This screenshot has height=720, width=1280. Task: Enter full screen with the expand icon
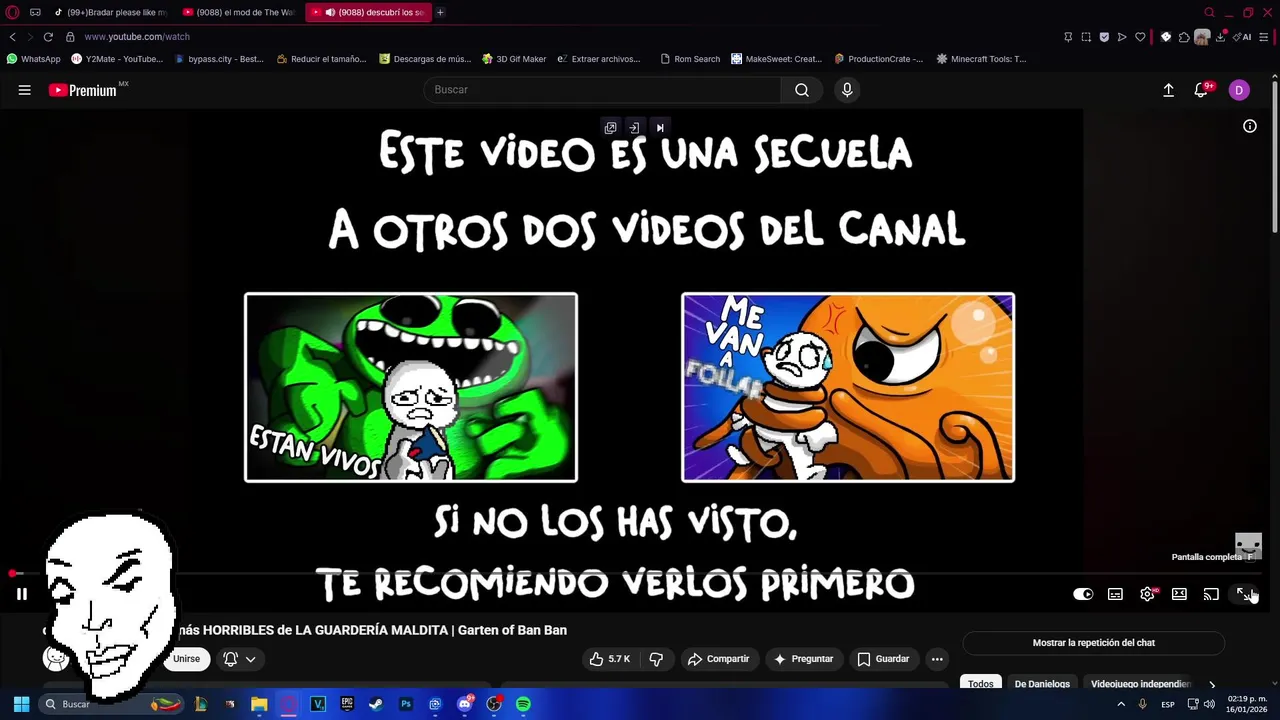pos(1243,594)
